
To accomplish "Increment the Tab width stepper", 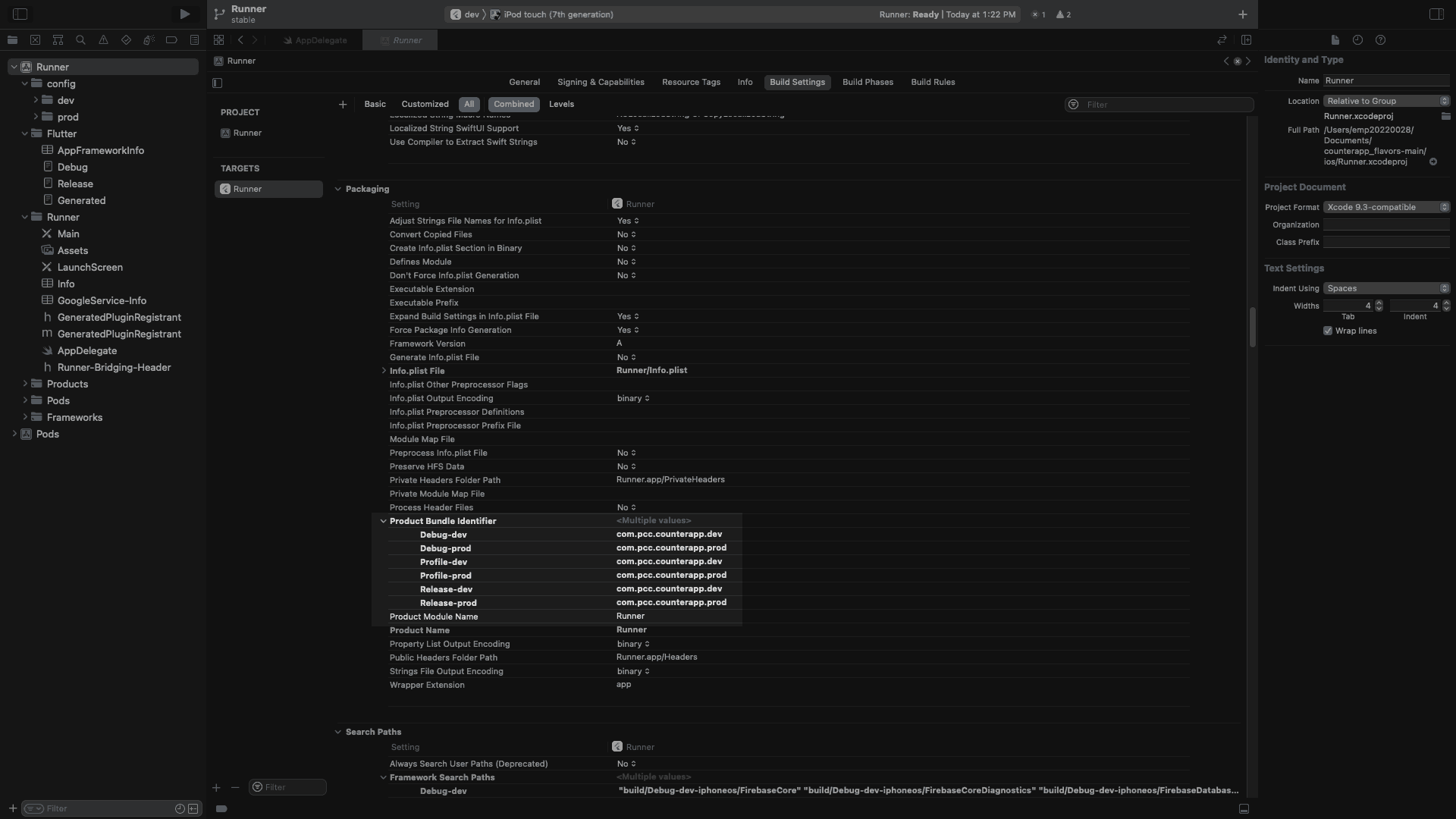I will (x=1379, y=303).
